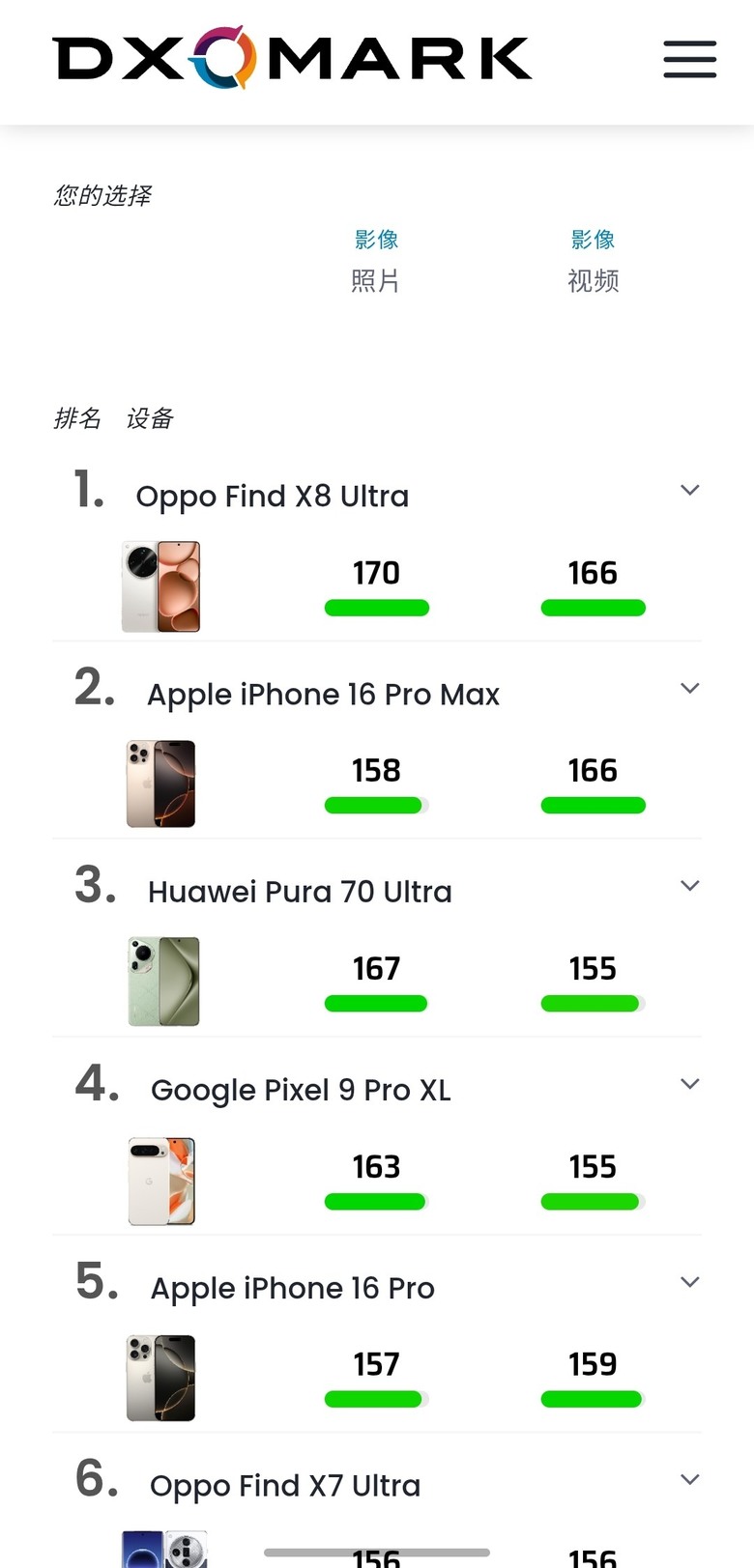The image size is (754, 1568).
Task: Expand Apple iPhone 16 Pro chevron
Action: (689, 1282)
